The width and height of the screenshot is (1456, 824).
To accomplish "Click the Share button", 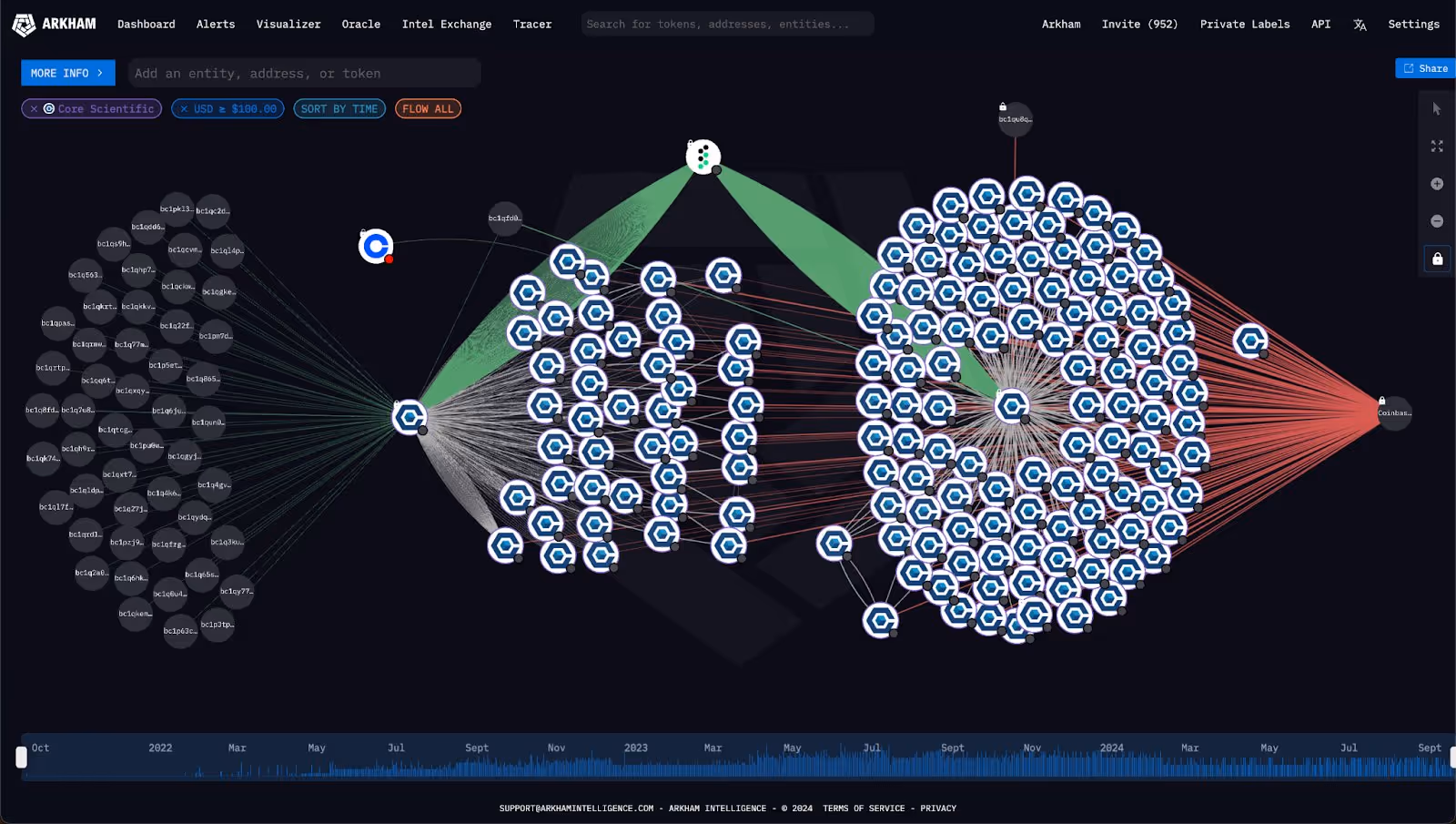I will point(1425,68).
